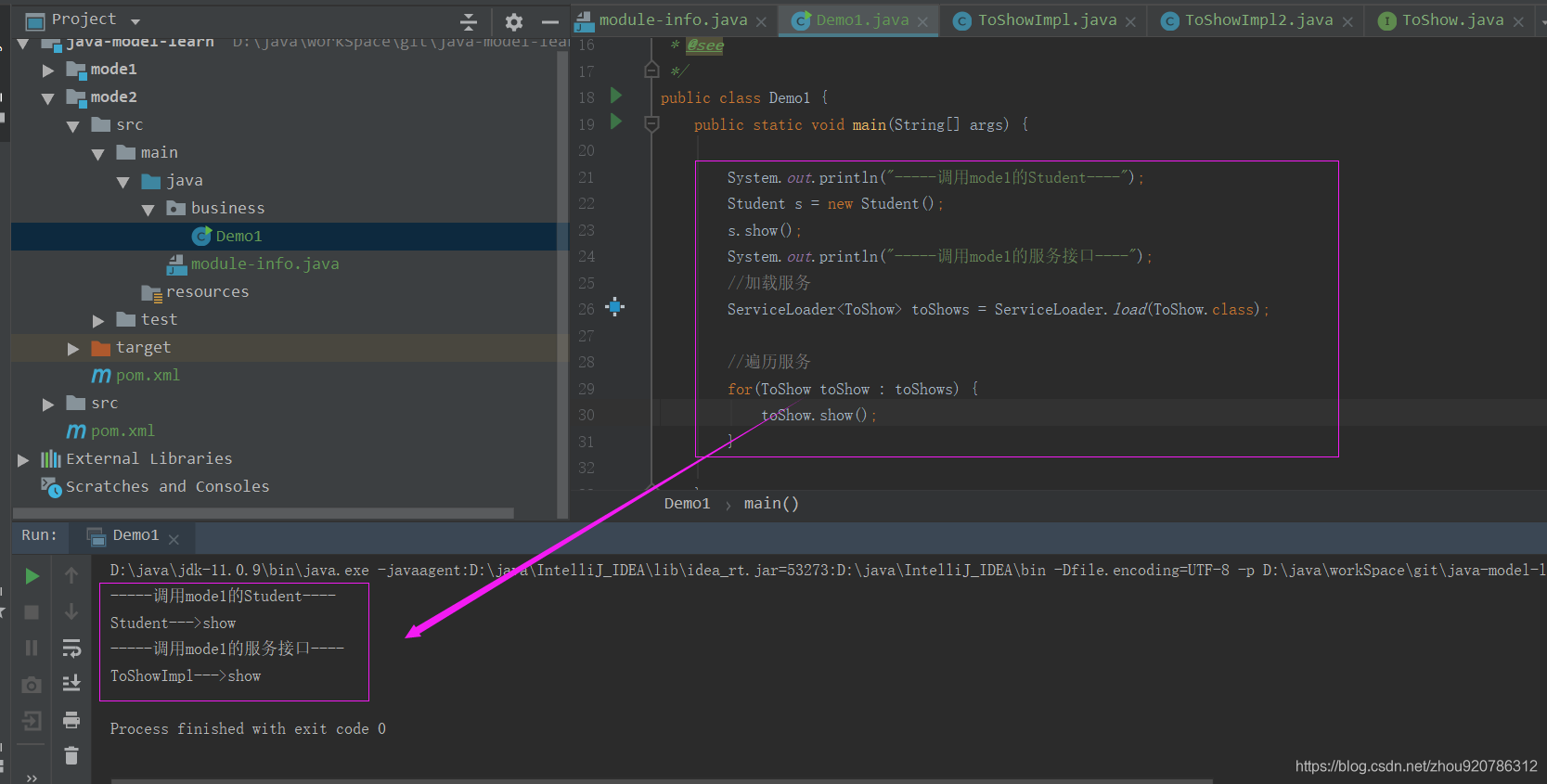Run class Demo1 from gutter at line 18

click(616, 96)
